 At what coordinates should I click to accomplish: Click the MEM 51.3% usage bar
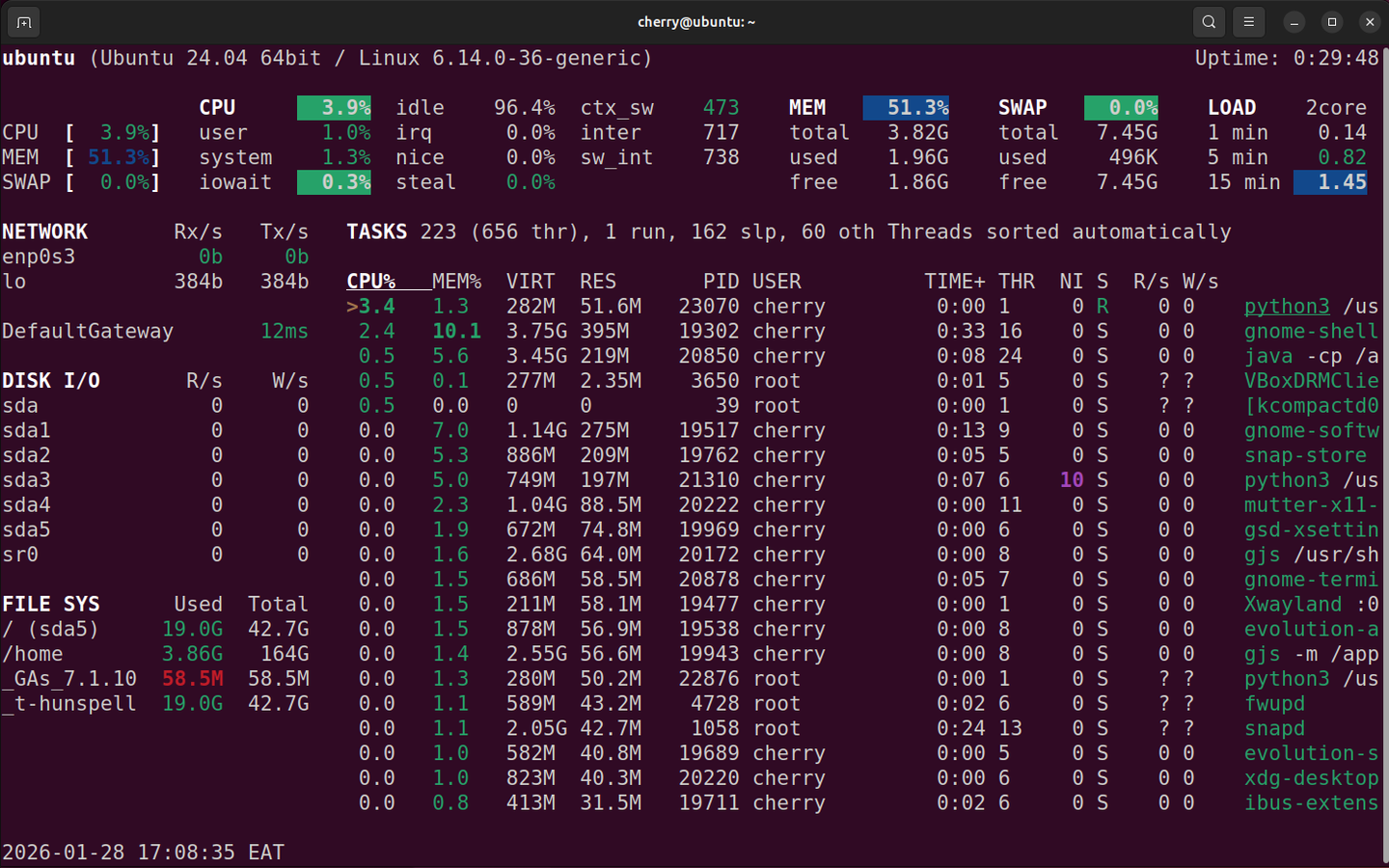tap(905, 107)
